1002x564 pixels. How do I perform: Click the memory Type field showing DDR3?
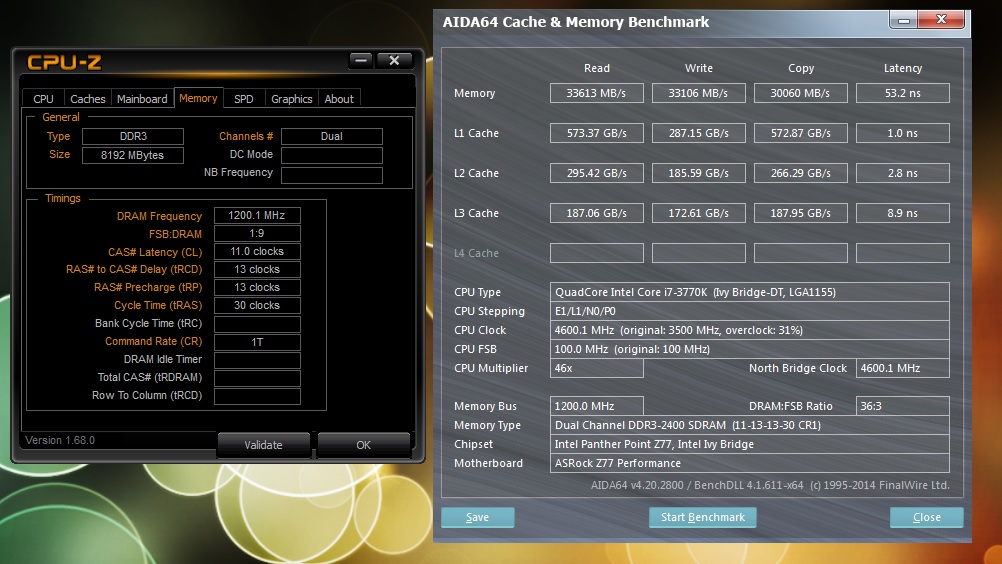pos(133,136)
